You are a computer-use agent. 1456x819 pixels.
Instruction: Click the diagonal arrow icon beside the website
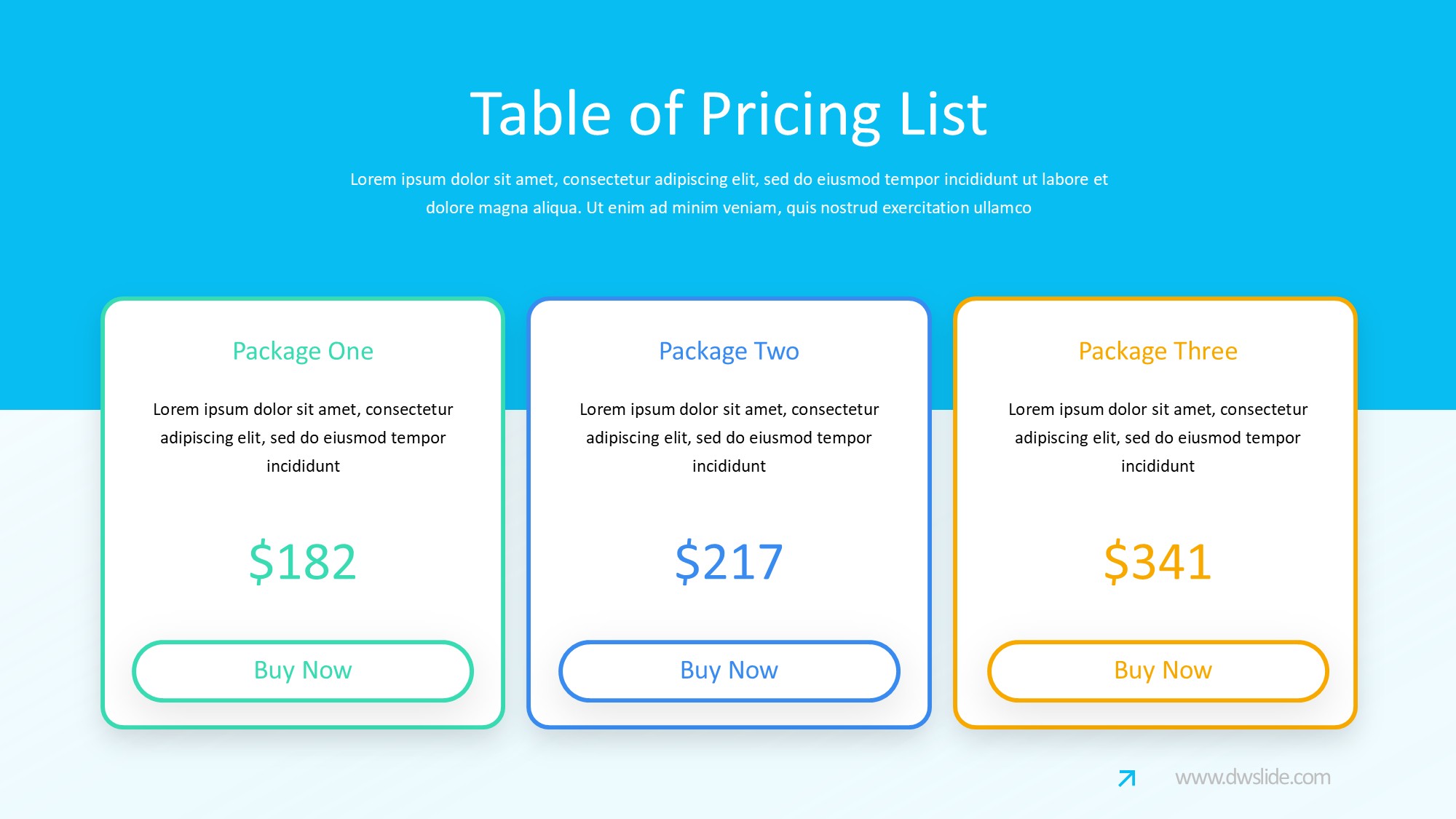pos(1126,778)
